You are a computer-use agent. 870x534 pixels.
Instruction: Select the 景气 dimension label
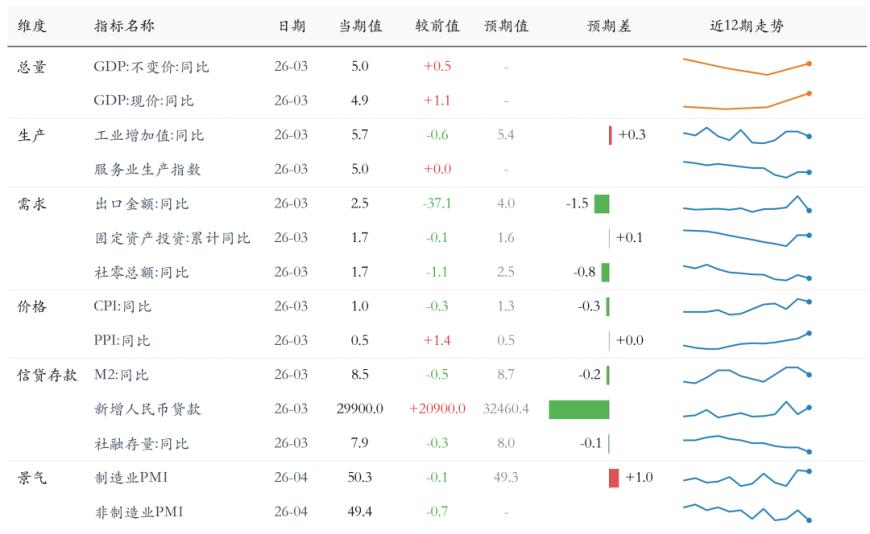32,478
